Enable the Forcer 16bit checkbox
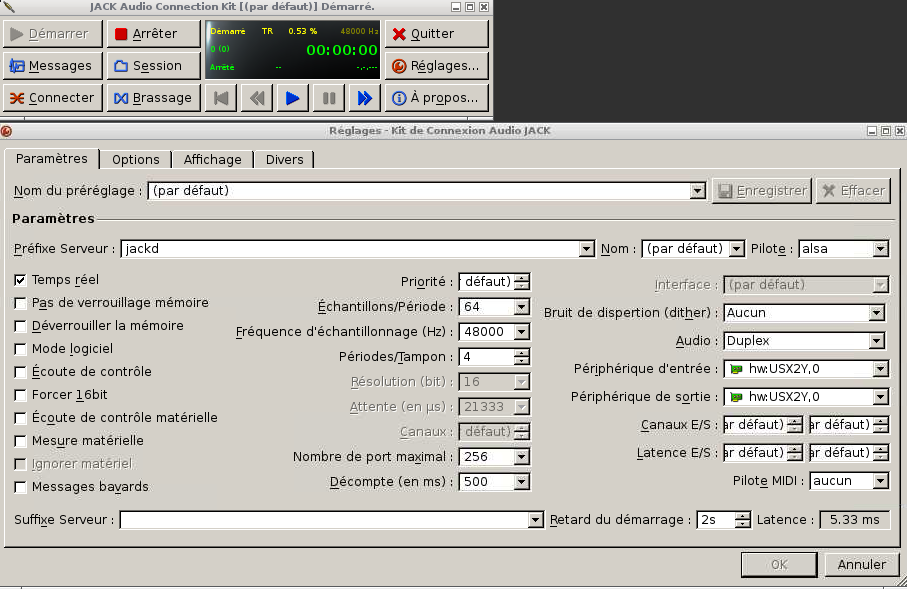The width and height of the screenshot is (907, 589). (20, 395)
